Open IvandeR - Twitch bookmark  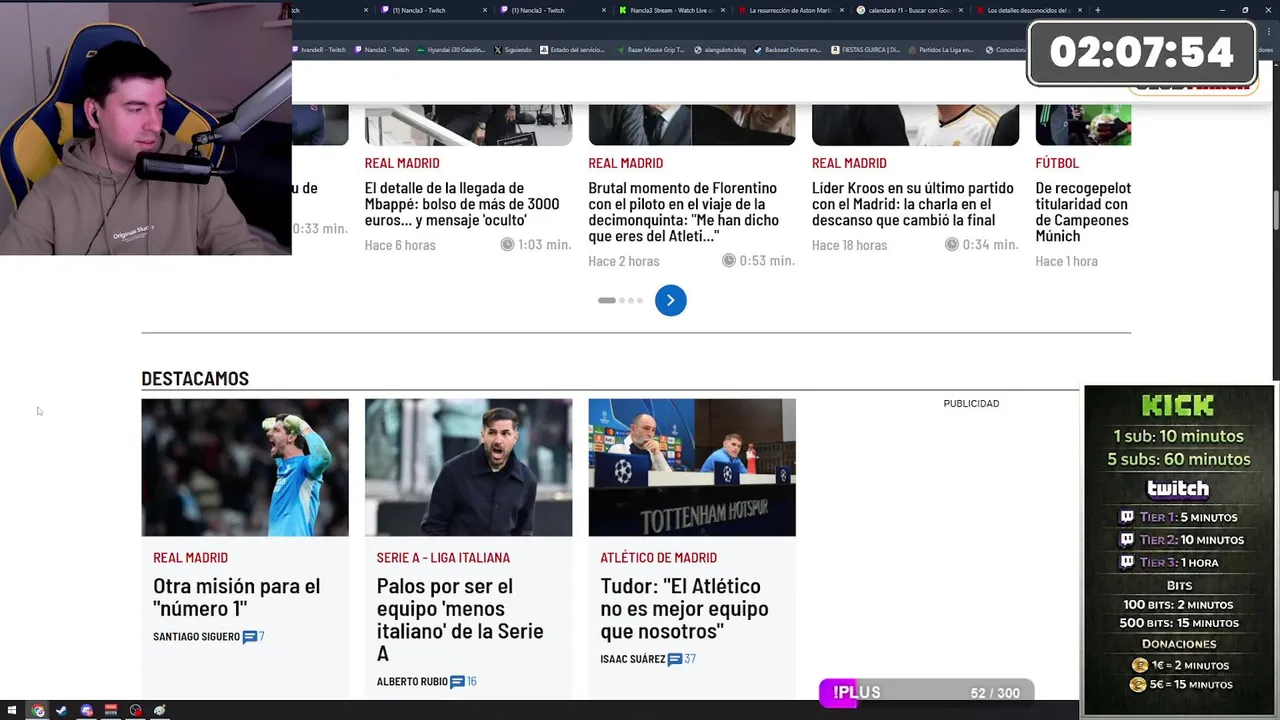click(x=320, y=49)
